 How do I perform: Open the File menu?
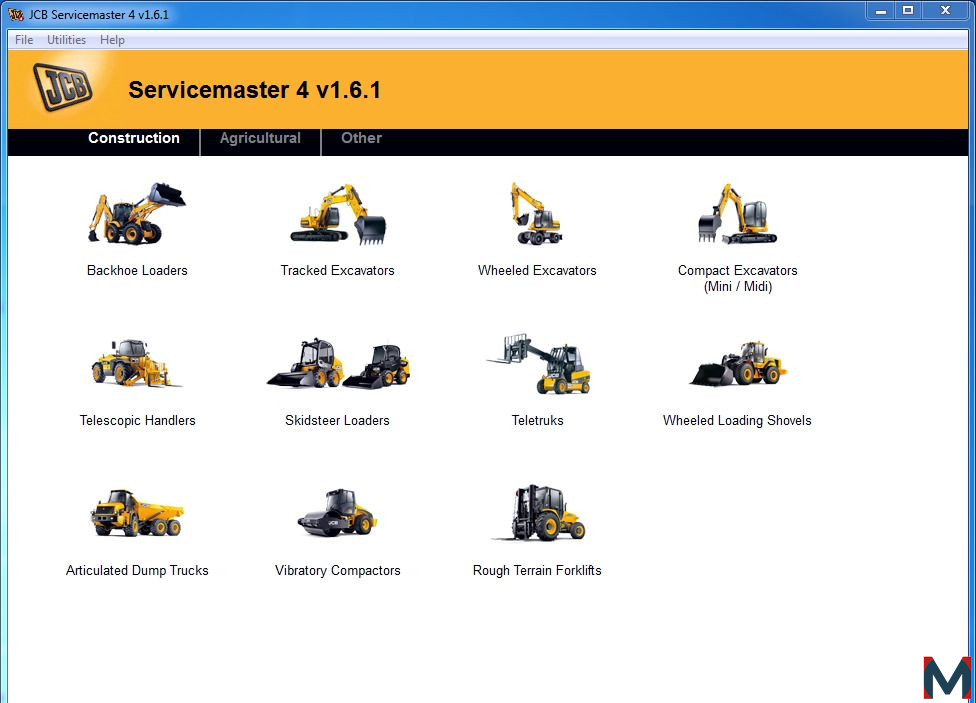pyautogui.click(x=24, y=40)
